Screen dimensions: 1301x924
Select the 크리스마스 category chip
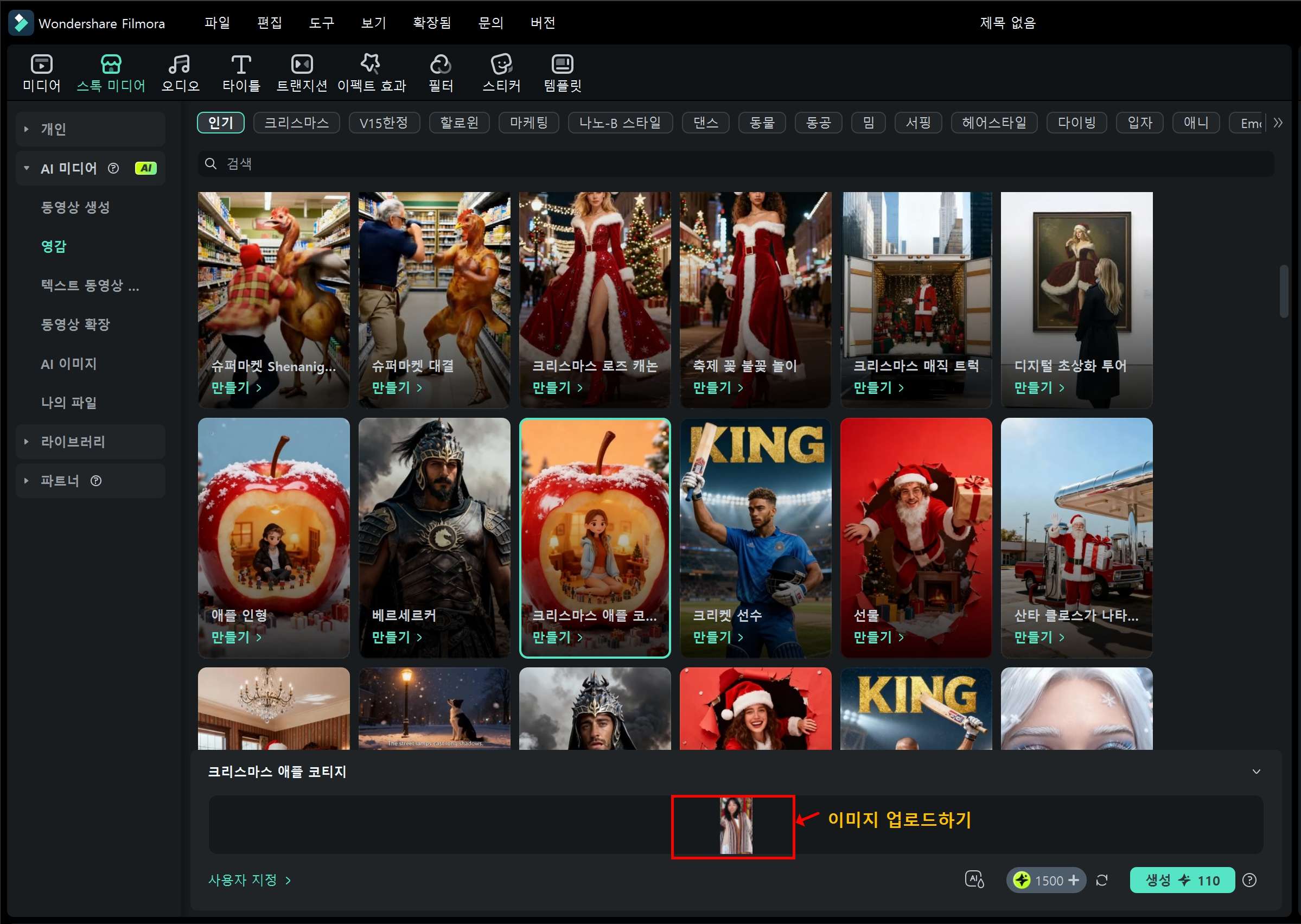[x=296, y=123]
